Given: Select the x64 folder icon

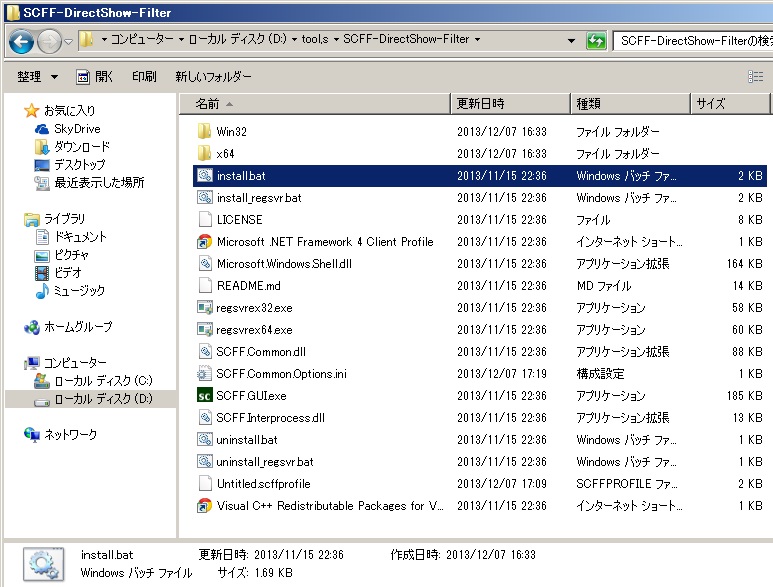Looking at the screenshot, I should 204,153.
